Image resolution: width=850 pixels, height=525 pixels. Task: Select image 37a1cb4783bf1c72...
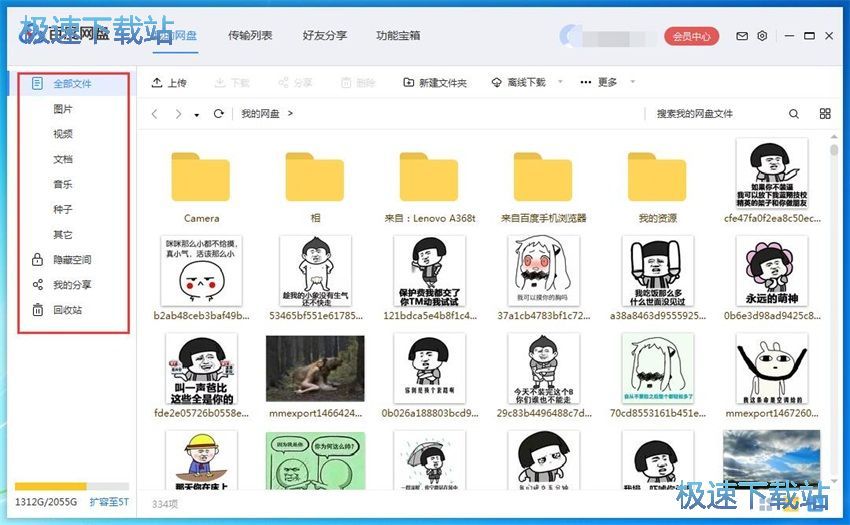[543, 278]
